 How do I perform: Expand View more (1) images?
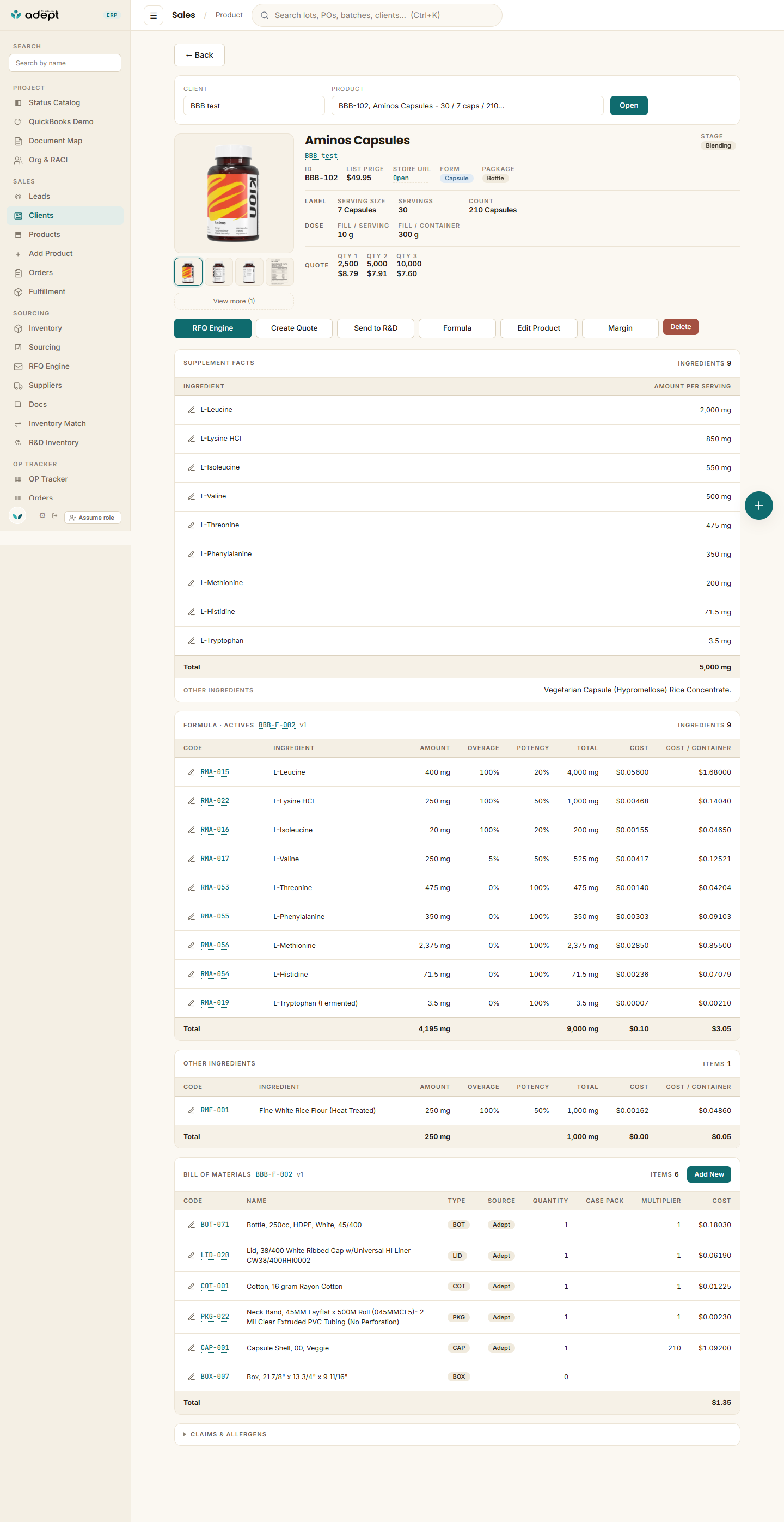tap(234, 301)
